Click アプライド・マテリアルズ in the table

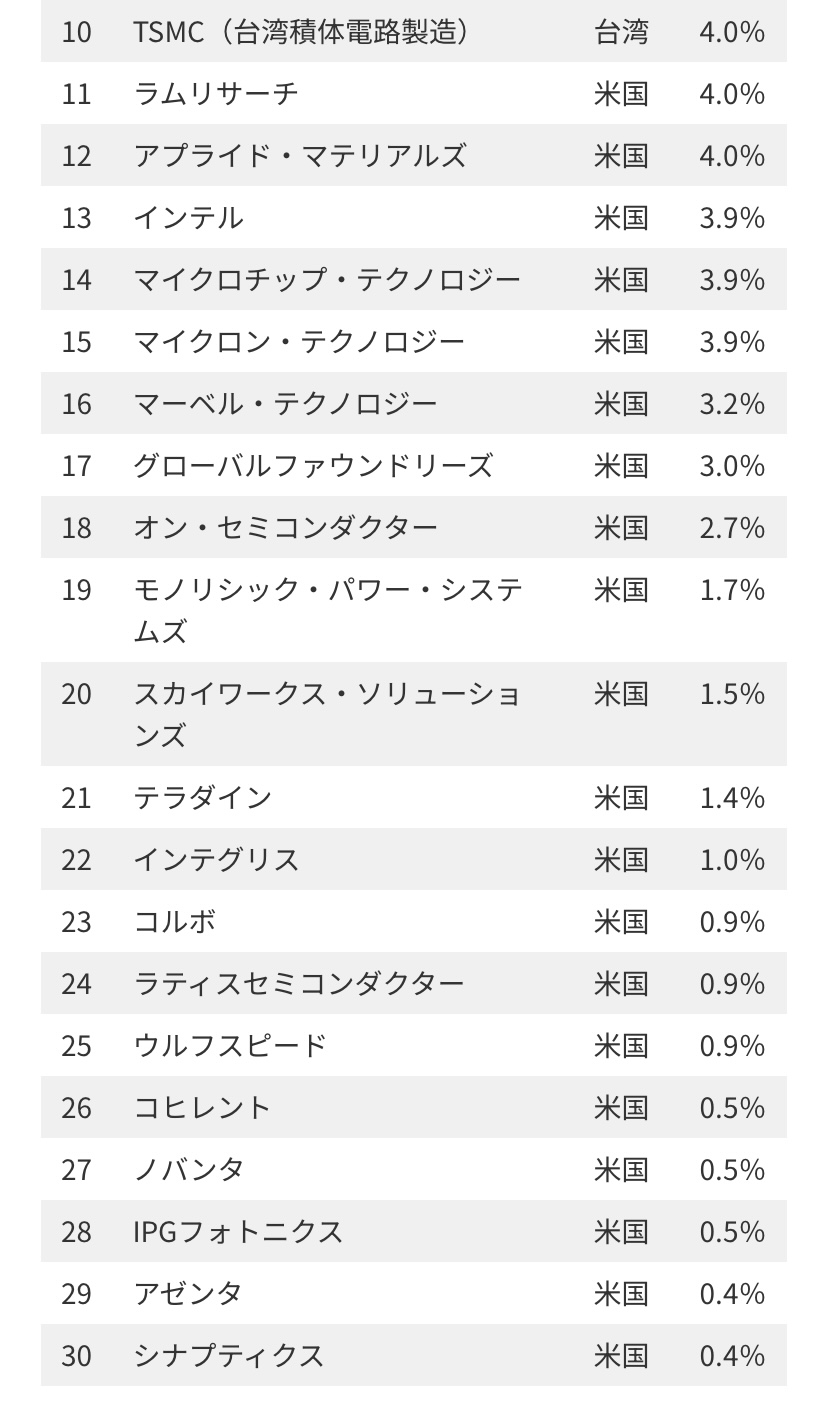pyautogui.click(x=300, y=156)
